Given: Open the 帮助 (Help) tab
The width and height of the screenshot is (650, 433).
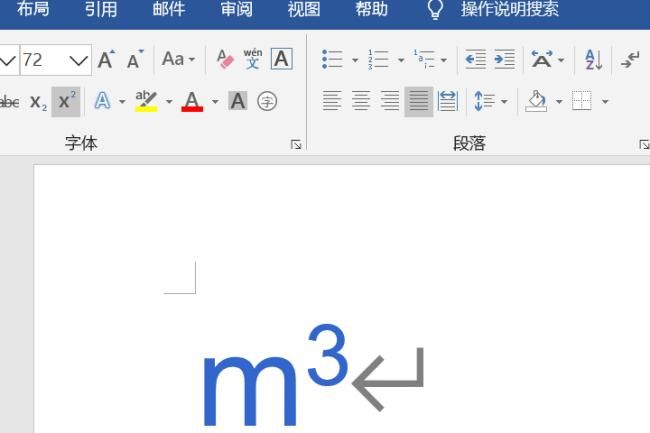Looking at the screenshot, I should point(371,9).
